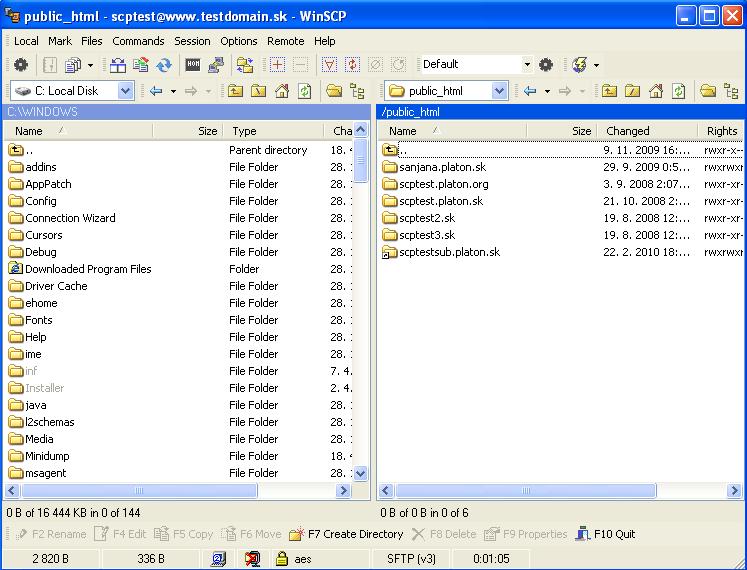Image resolution: width=747 pixels, height=570 pixels.
Task: Open local directory folder icon
Action: [x=334, y=91]
